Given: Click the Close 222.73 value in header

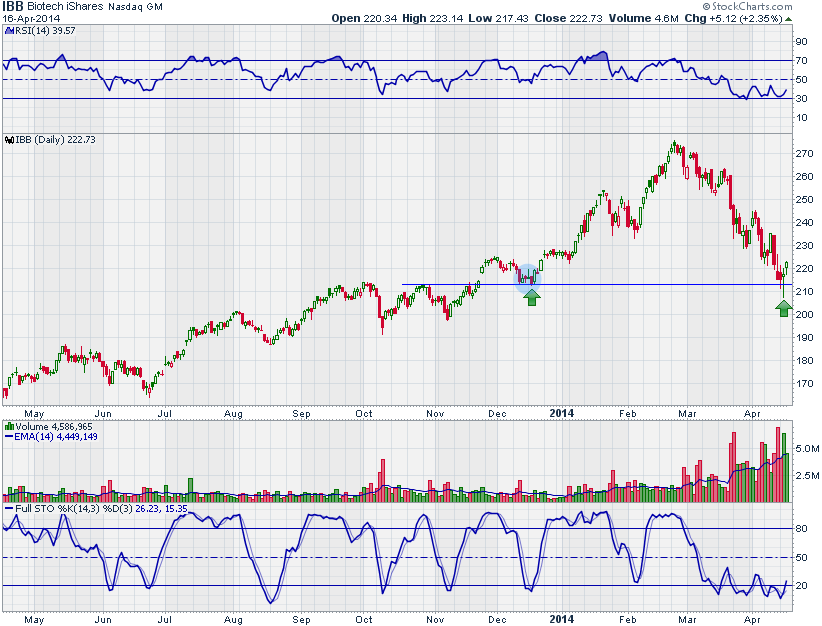Looking at the screenshot, I should [x=568, y=18].
